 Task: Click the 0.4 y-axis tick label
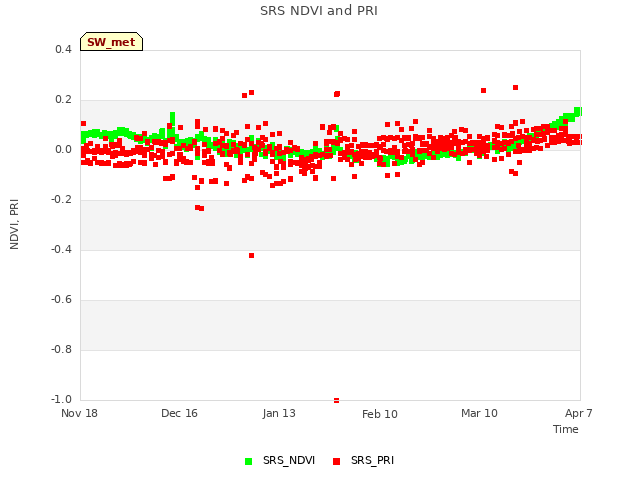tap(63, 49)
